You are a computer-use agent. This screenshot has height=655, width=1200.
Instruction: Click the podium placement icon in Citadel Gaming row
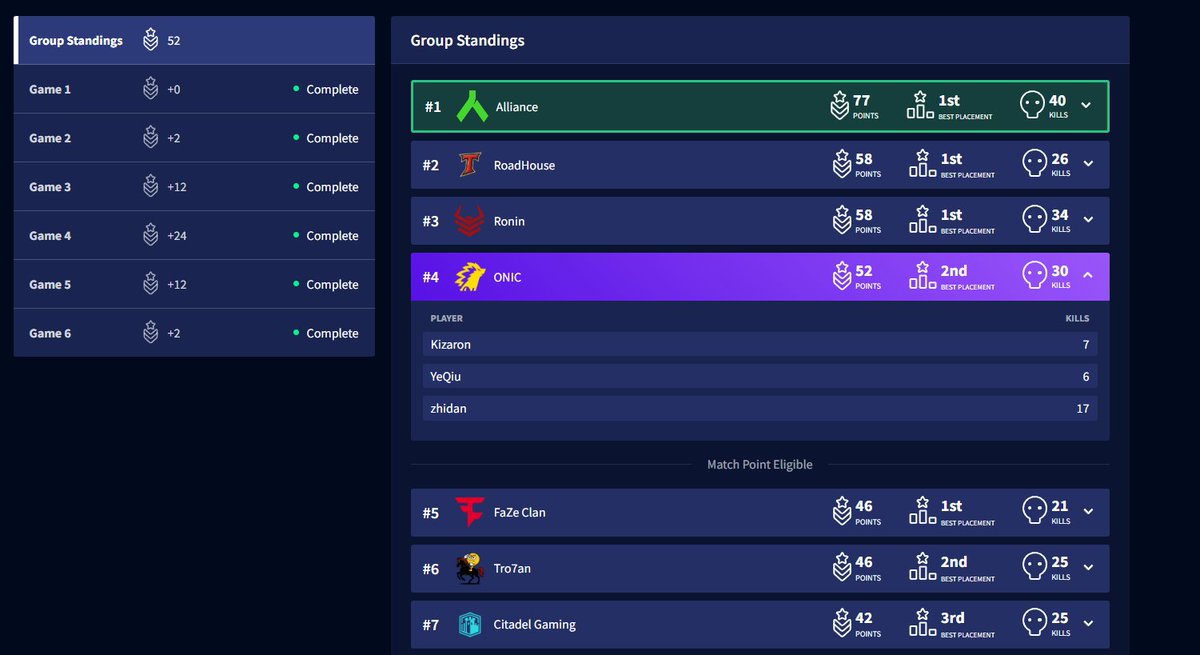tap(922, 623)
